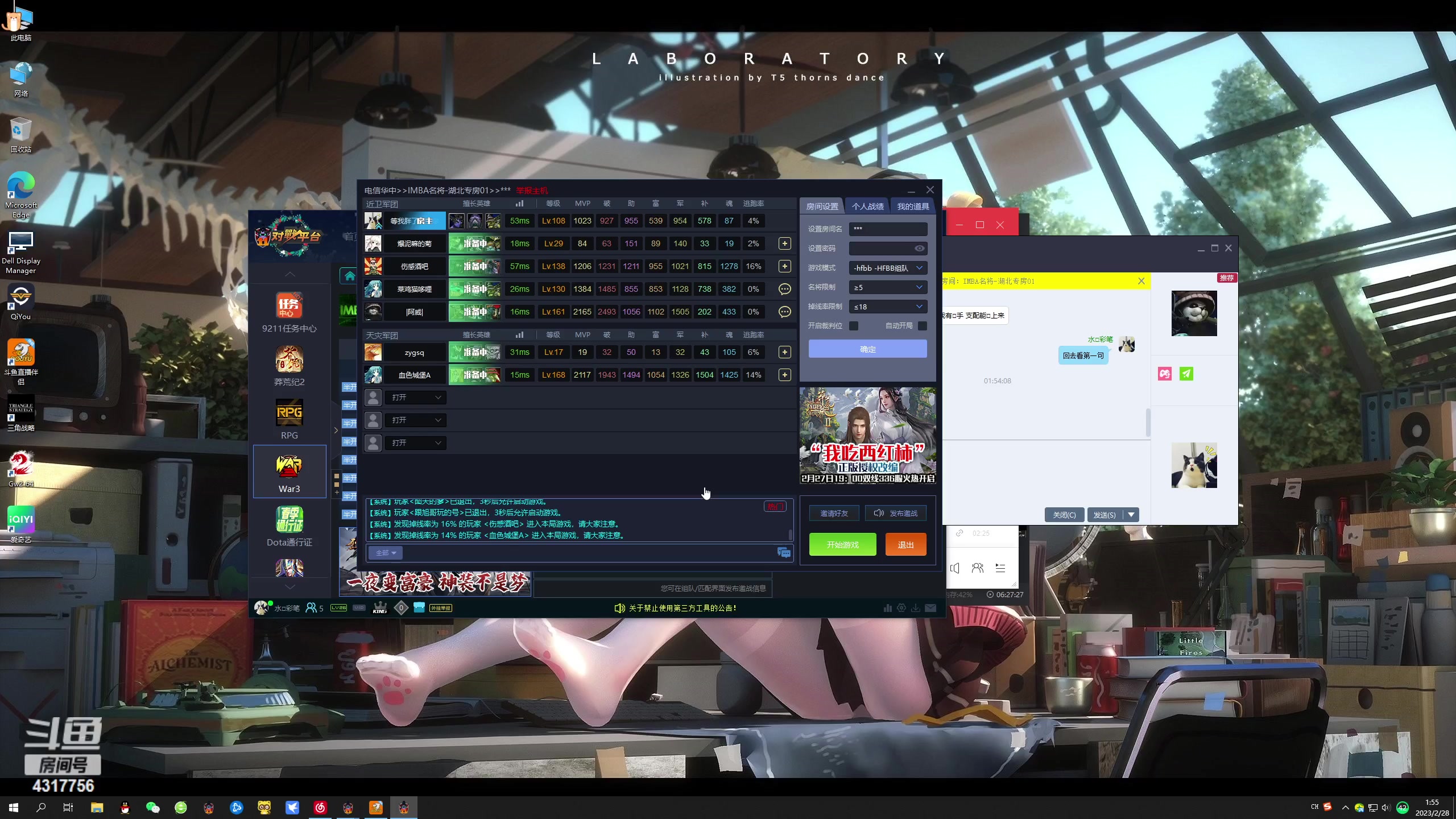Open the statistics bar-chart icon in status bar
Screen dimensions: 1456x819
pos(887,607)
